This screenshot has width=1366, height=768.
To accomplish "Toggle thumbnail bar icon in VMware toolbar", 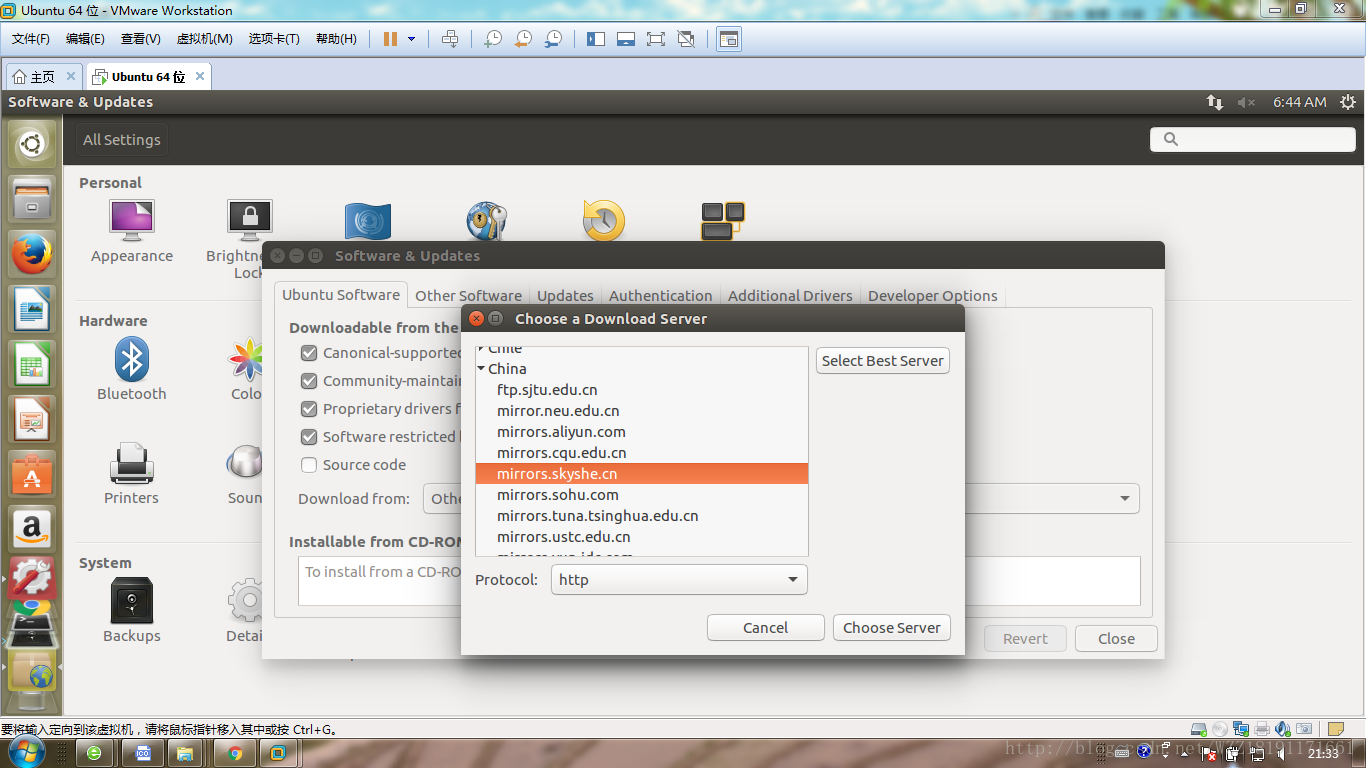I will point(626,39).
